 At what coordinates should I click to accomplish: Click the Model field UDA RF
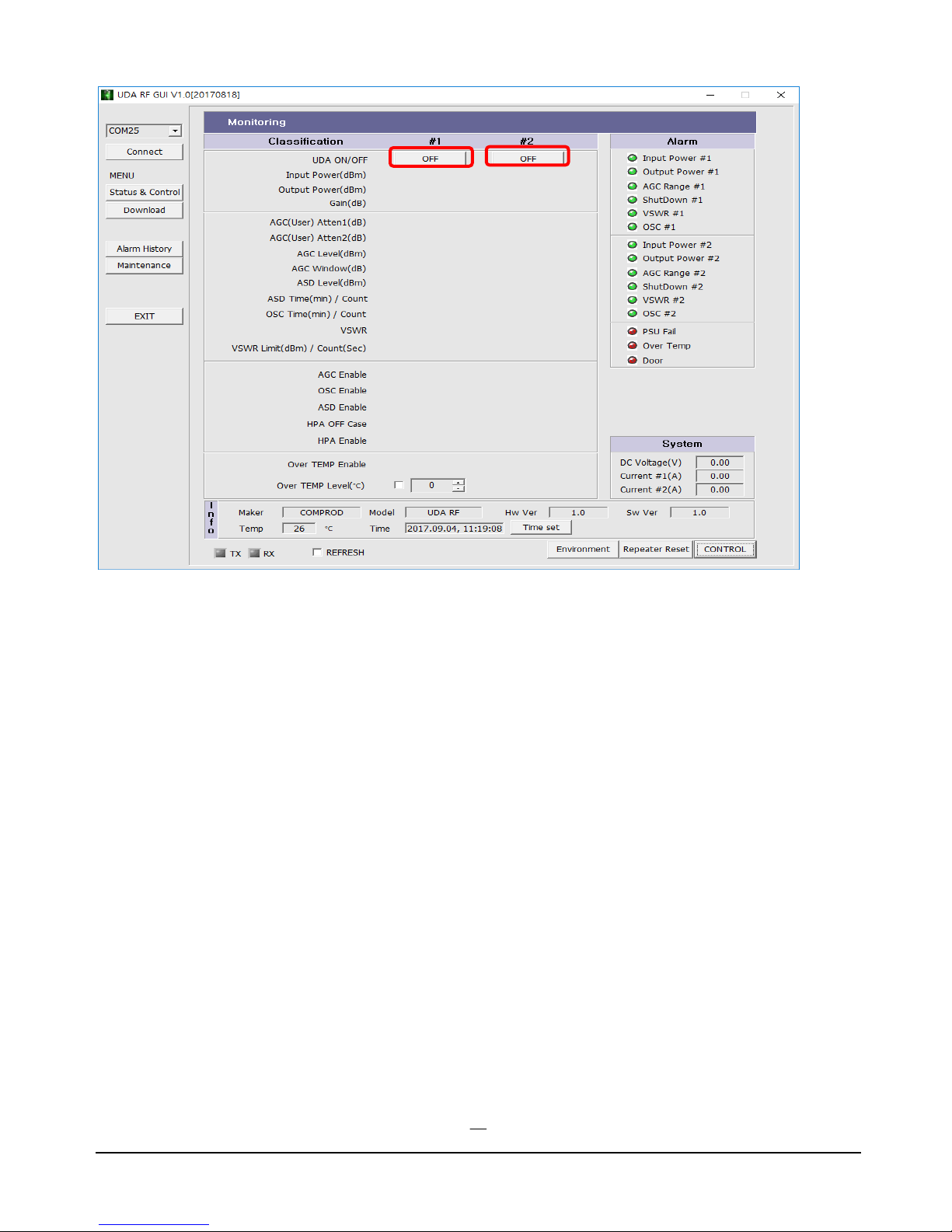click(443, 512)
